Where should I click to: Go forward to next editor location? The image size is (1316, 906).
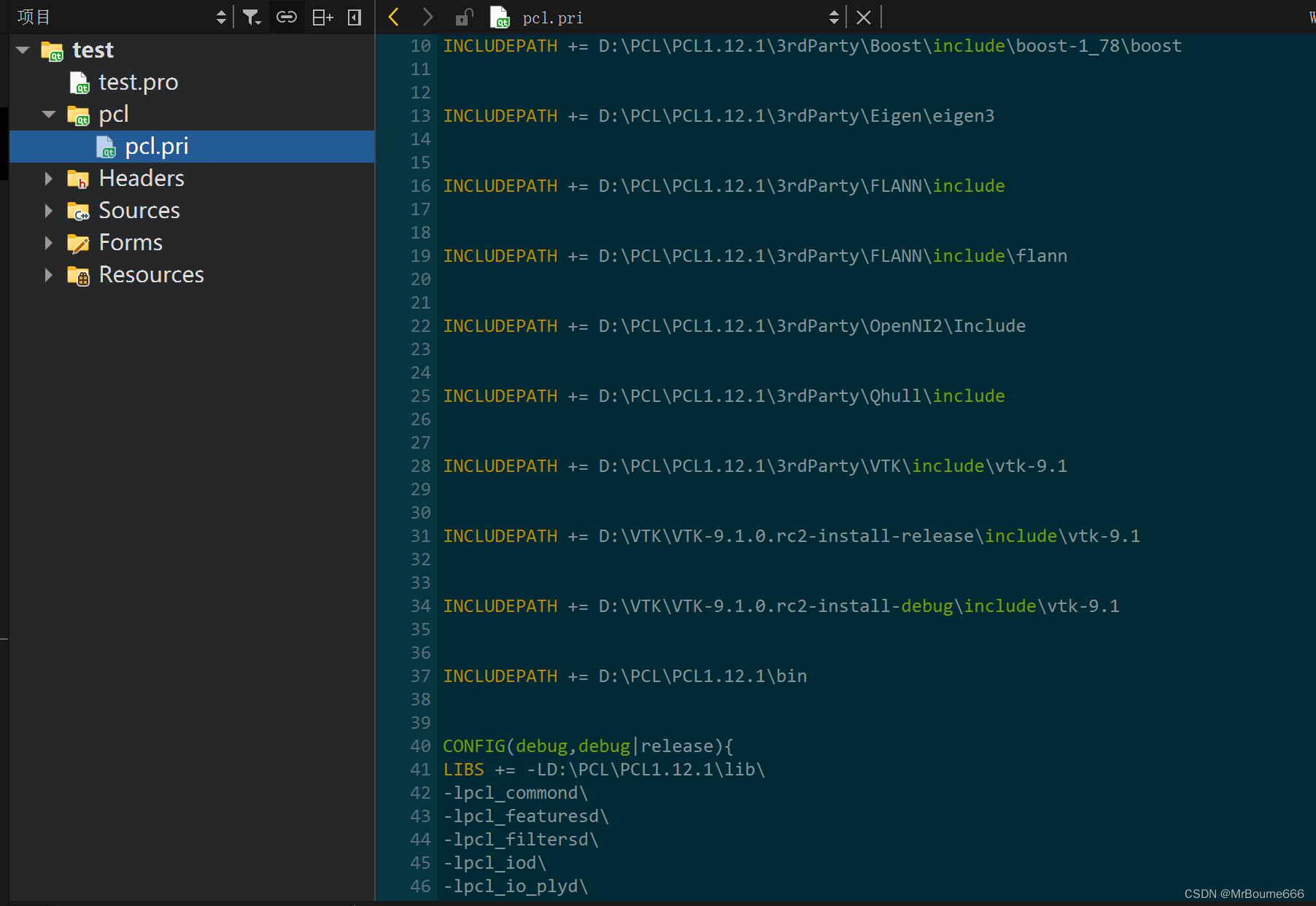pyautogui.click(x=428, y=17)
